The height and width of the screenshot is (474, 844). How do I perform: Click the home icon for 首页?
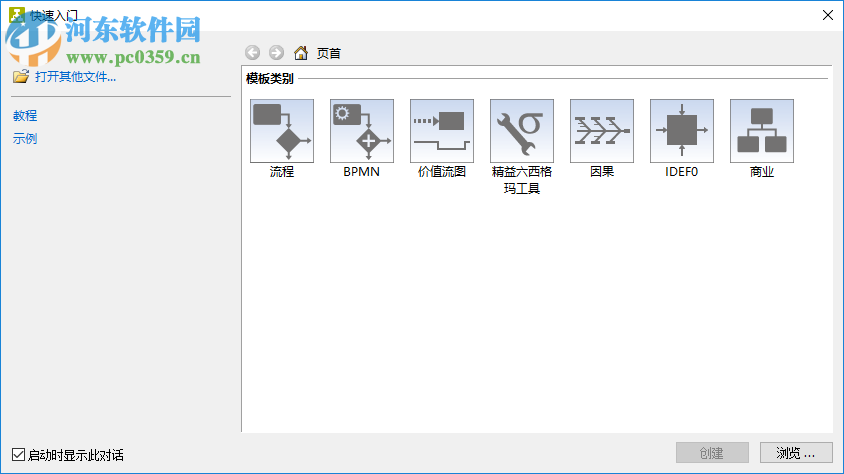301,53
